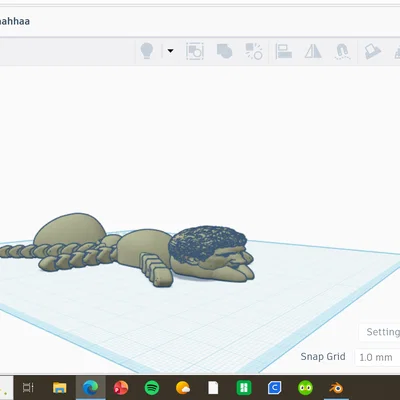Open Task View on the taskbar
Screen dimensions: 400x400
(28, 388)
